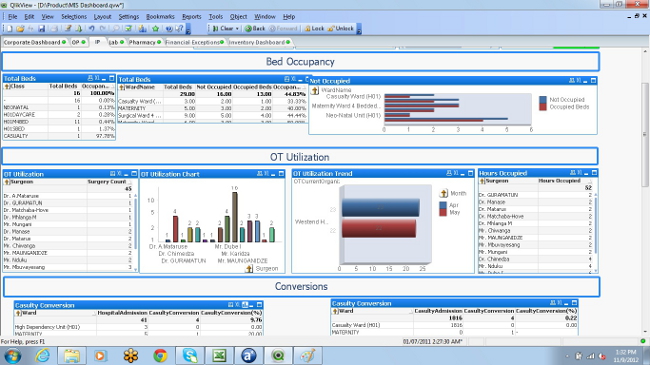
Task: Click the red Occupied Beds legend swatch
Action: (x=543, y=107)
